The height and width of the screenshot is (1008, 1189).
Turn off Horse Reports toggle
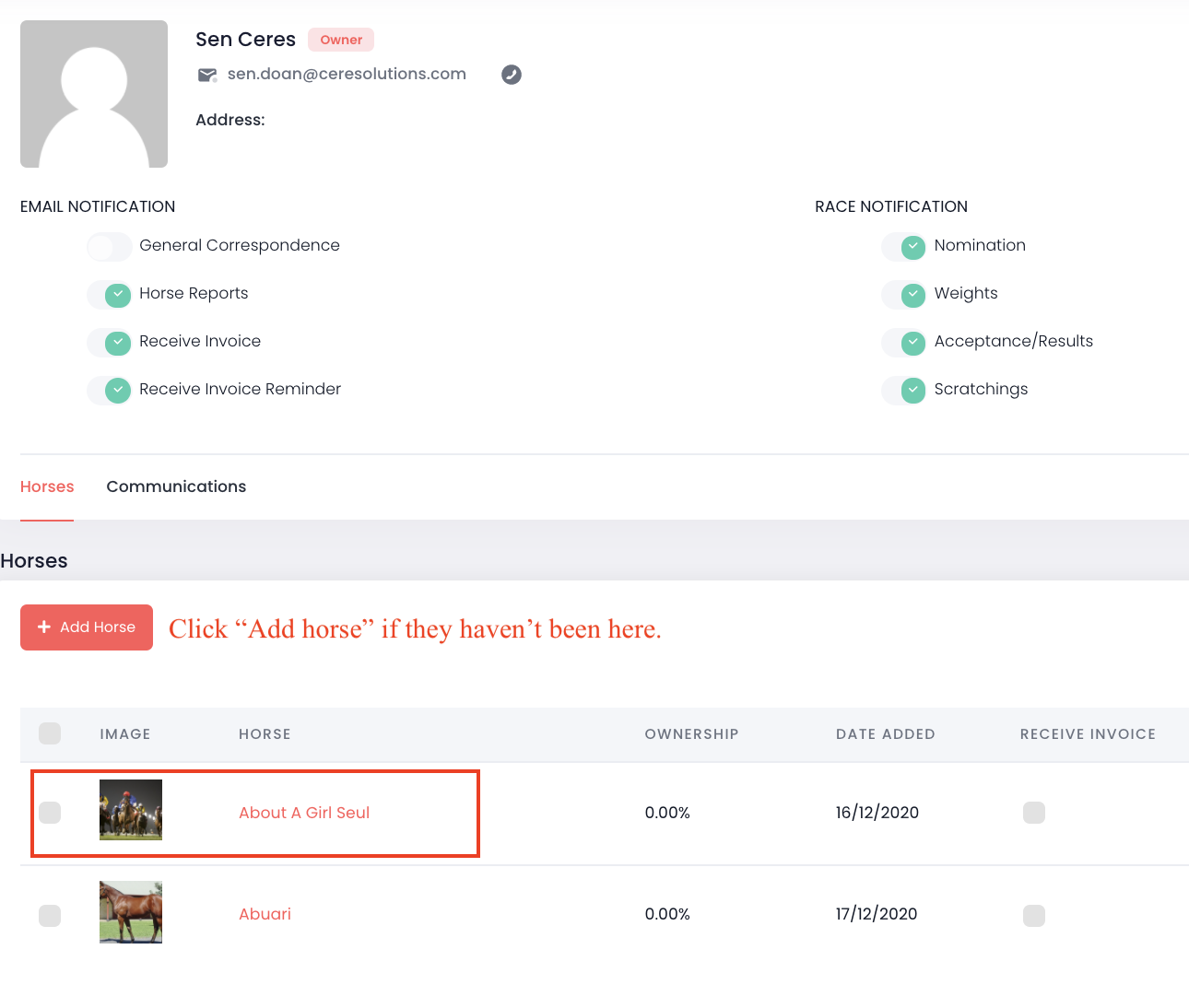pos(109,295)
